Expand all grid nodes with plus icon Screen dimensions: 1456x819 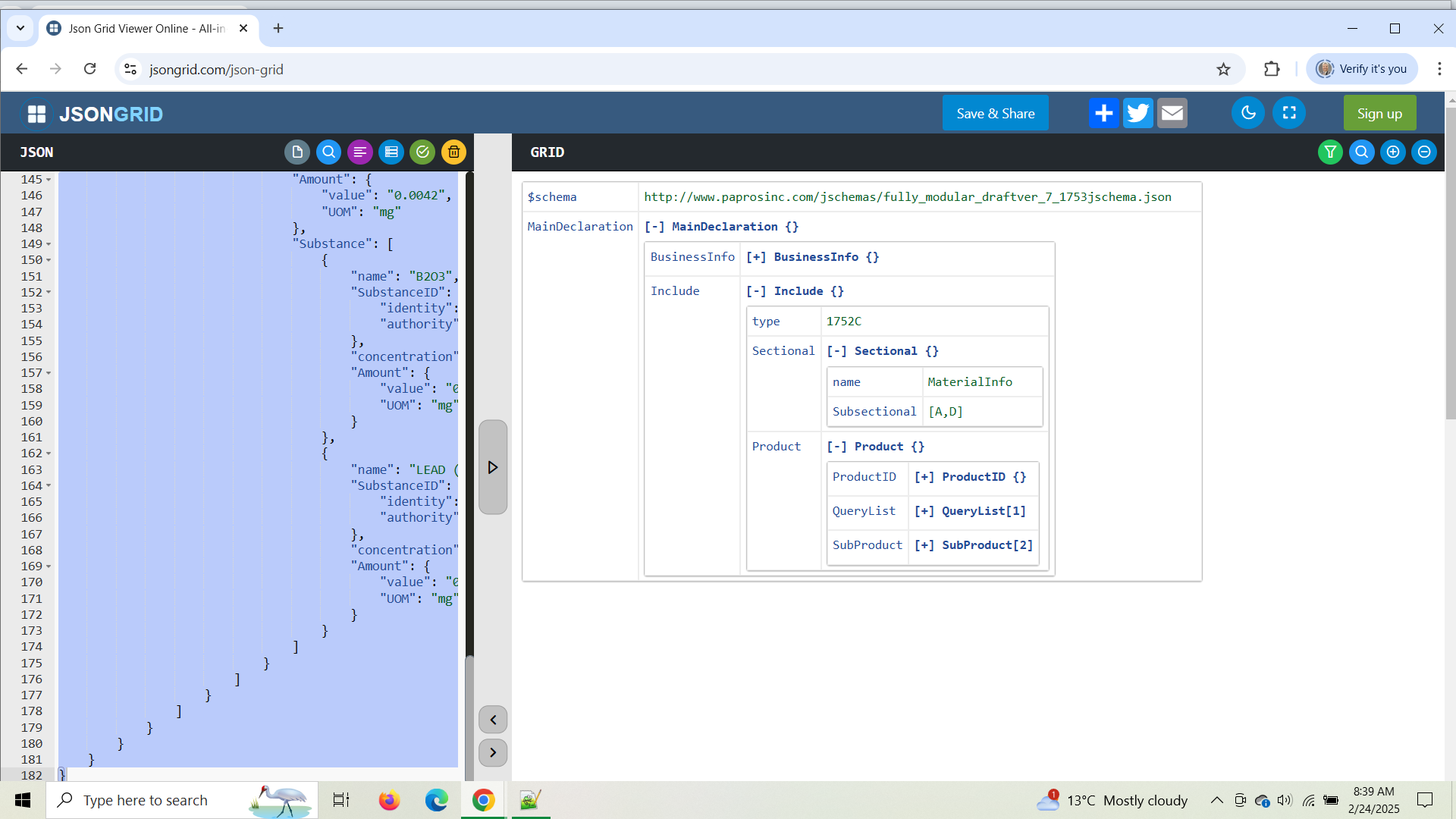tap(1393, 152)
